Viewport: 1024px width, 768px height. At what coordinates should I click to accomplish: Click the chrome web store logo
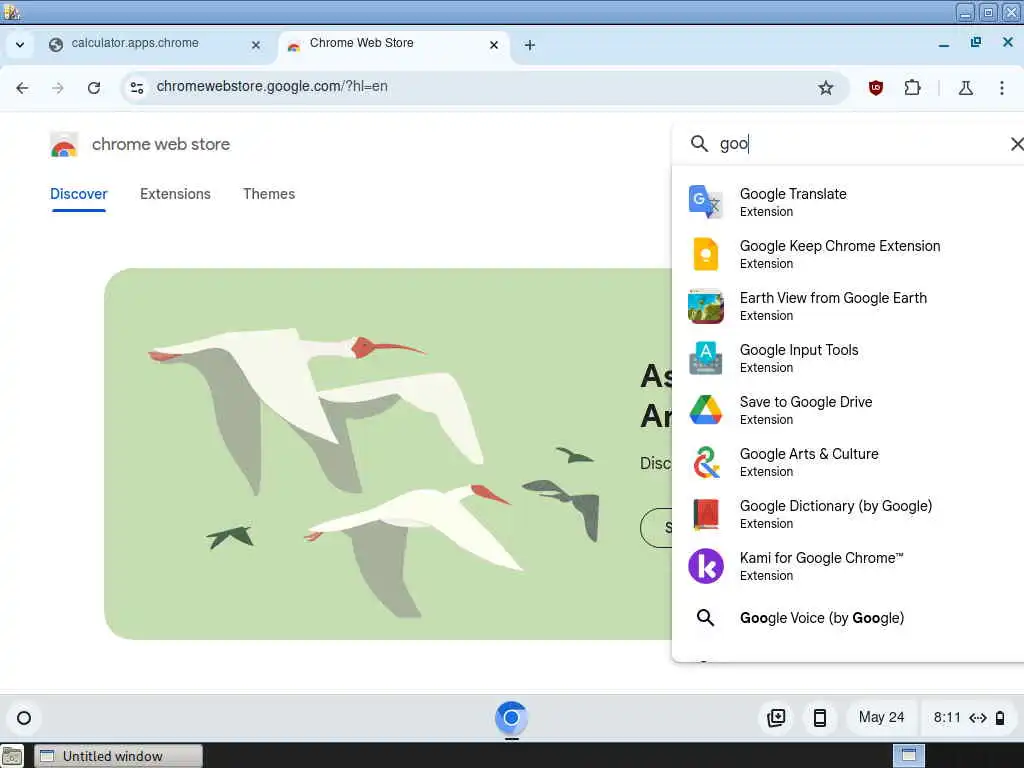pos(64,144)
